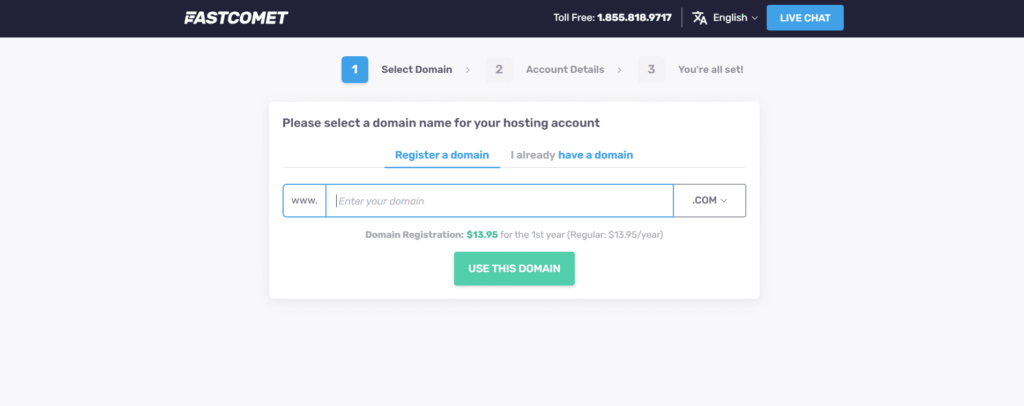Screen dimensions: 1024x406
Task: Start a chat with the LIVE CHAT button
Action: click(805, 18)
